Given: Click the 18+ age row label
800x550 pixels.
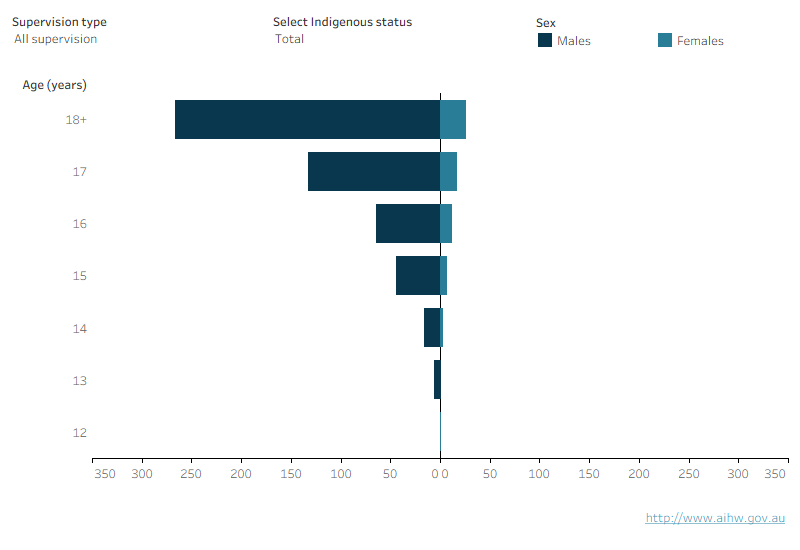Looking at the screenshot, I should tap(76, 120).
